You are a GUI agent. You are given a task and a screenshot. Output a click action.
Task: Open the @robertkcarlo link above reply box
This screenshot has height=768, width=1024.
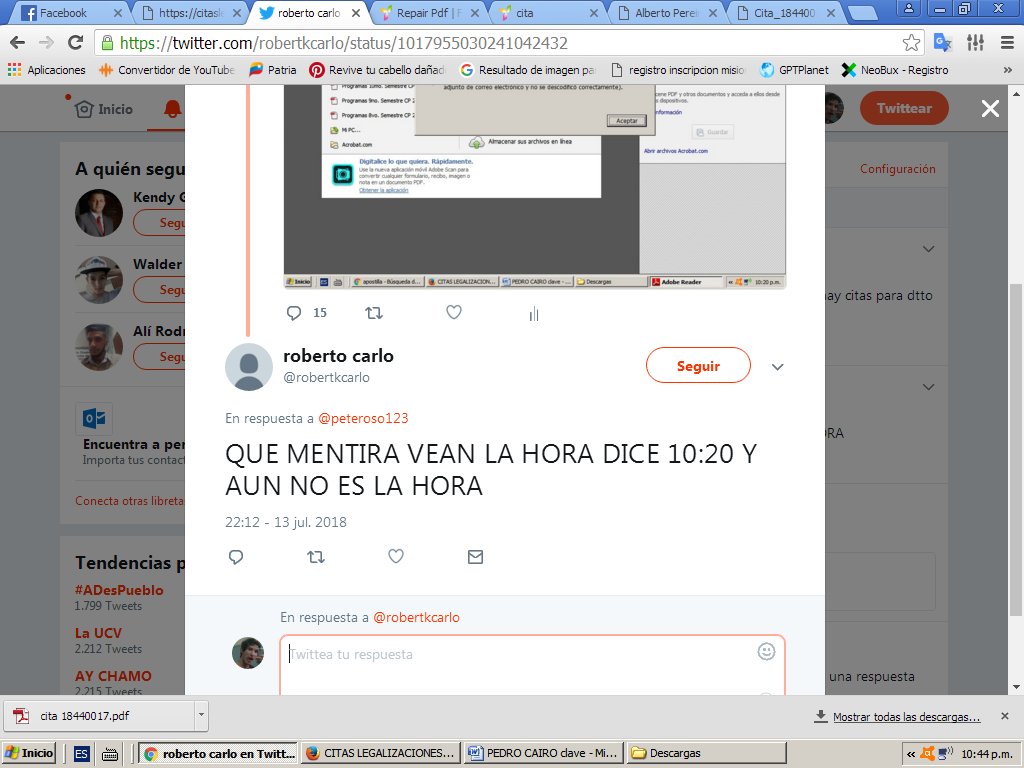click(x=416, y=618)
